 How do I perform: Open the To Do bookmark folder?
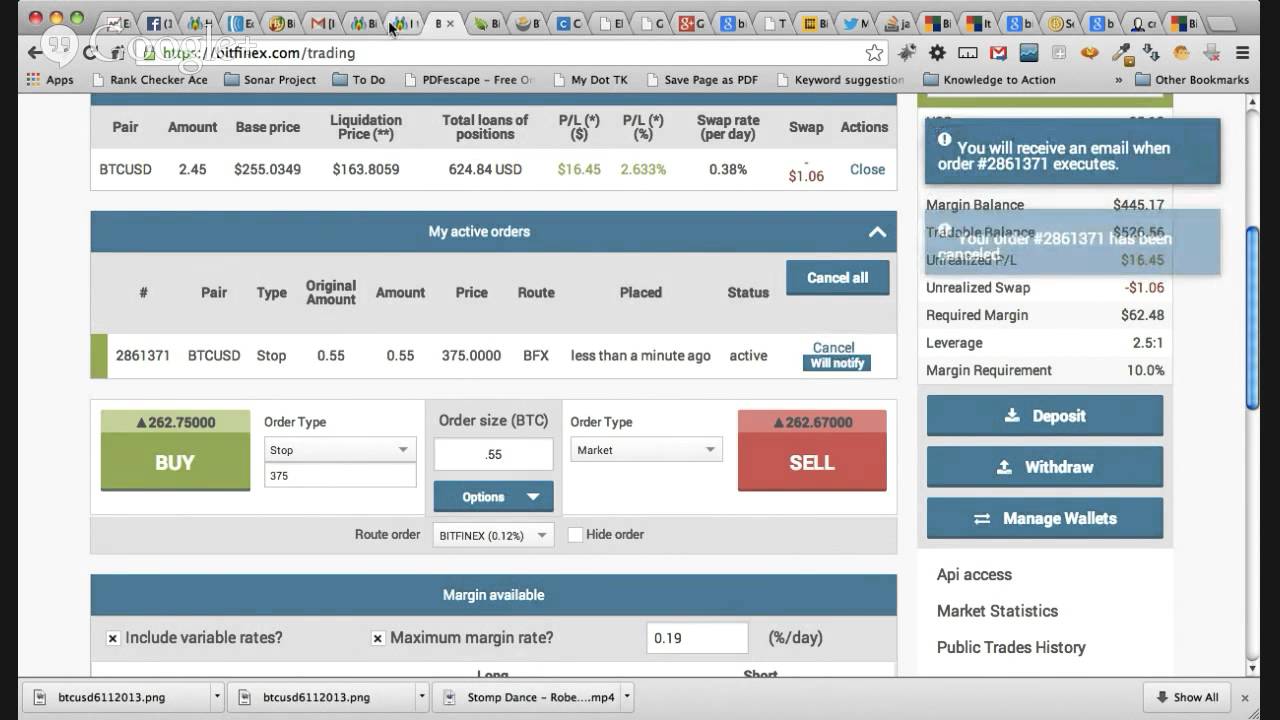358,80
